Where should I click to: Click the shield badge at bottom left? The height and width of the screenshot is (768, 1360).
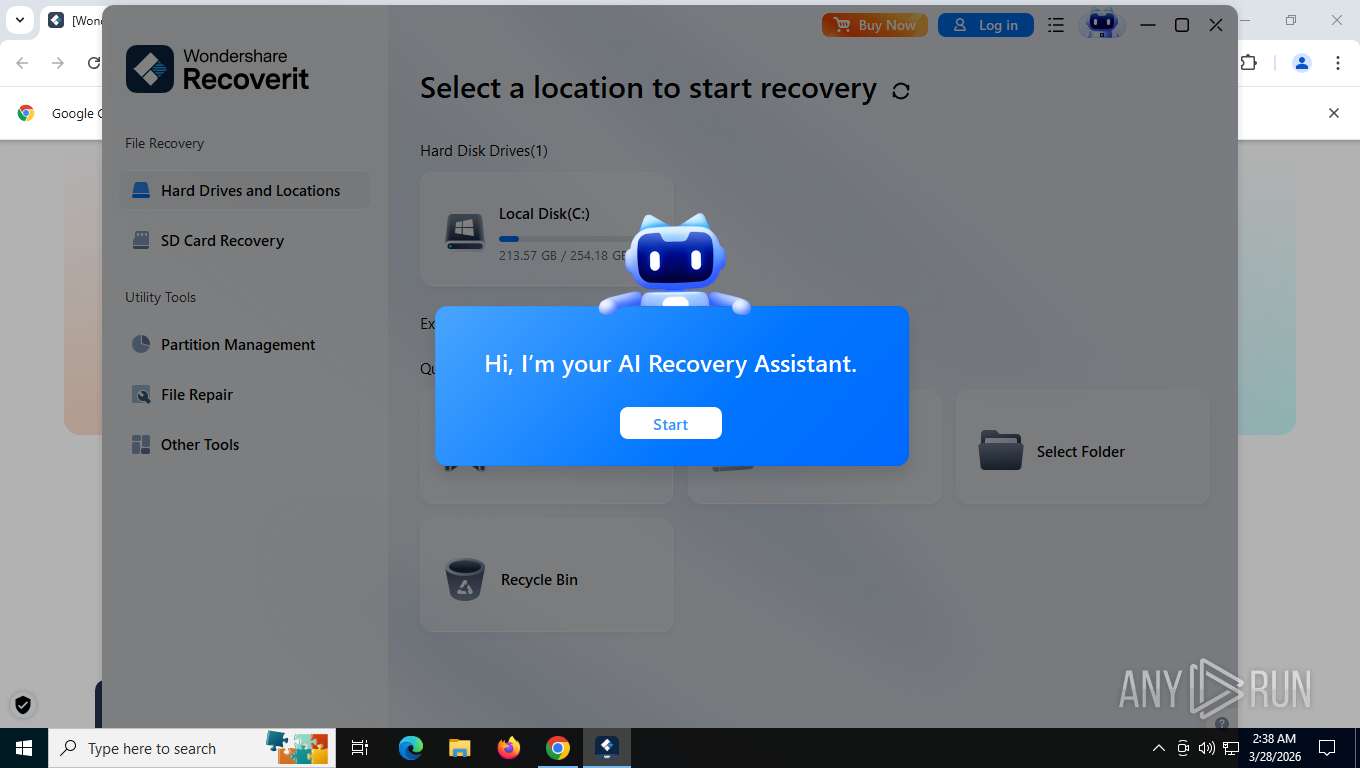click(x=23, y=705)
